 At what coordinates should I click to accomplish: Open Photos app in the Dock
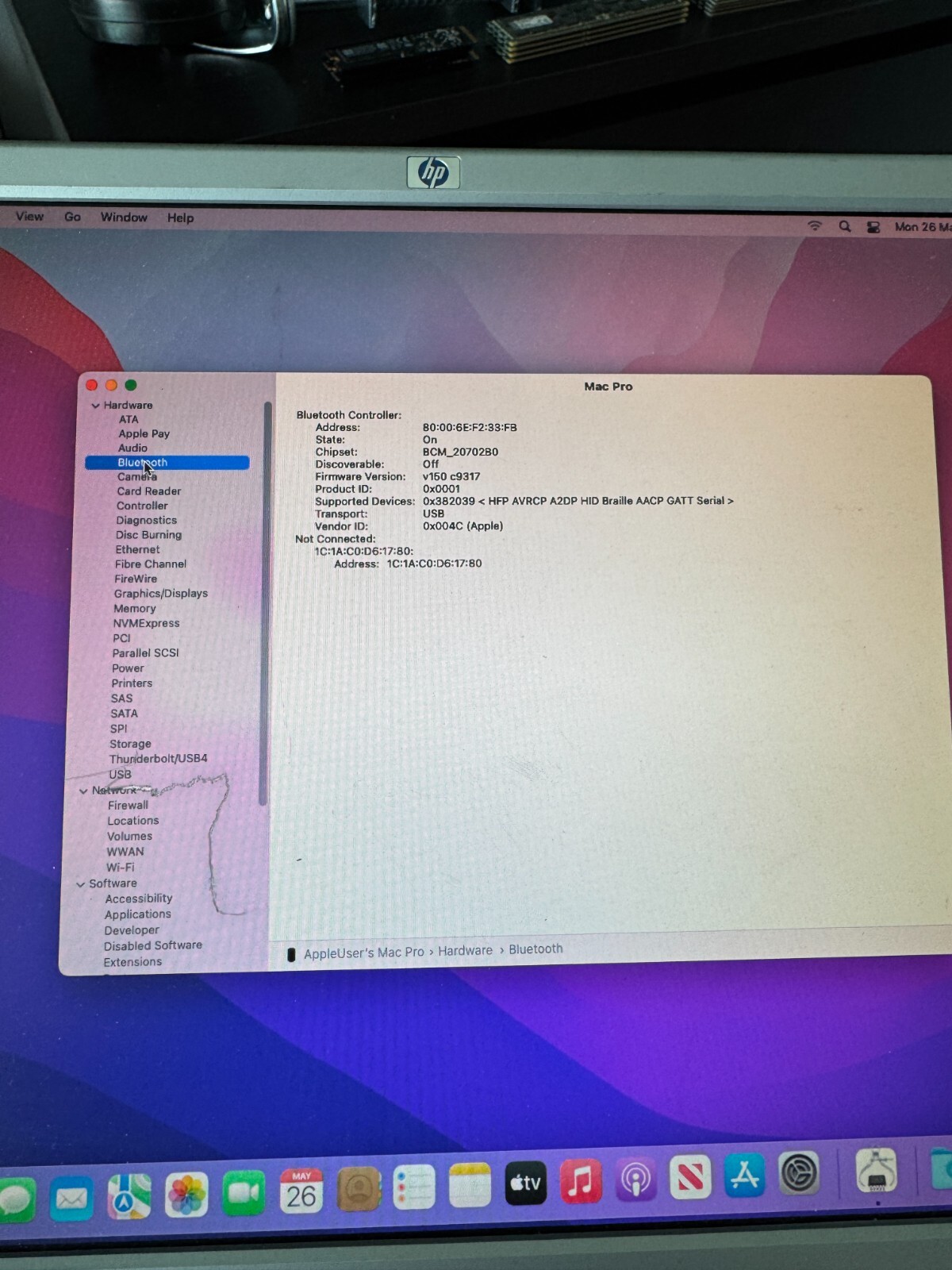click(186, 1195)
